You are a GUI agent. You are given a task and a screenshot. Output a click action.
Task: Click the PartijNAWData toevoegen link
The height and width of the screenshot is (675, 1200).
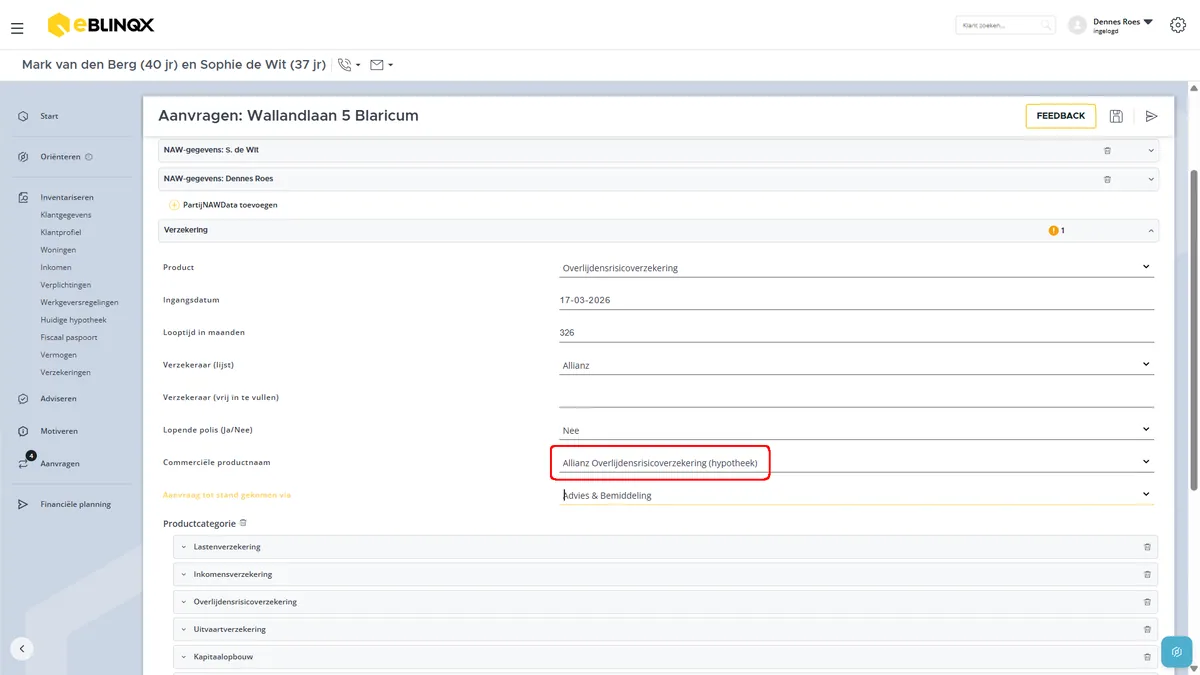(x=230, y=205)
